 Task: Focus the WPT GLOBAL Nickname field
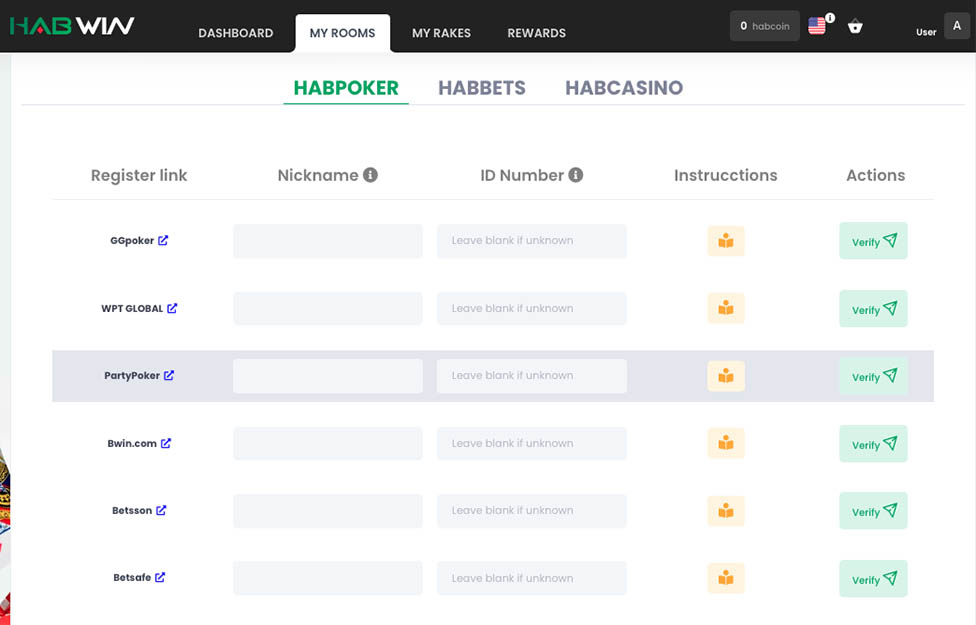(x=328, y=308)
